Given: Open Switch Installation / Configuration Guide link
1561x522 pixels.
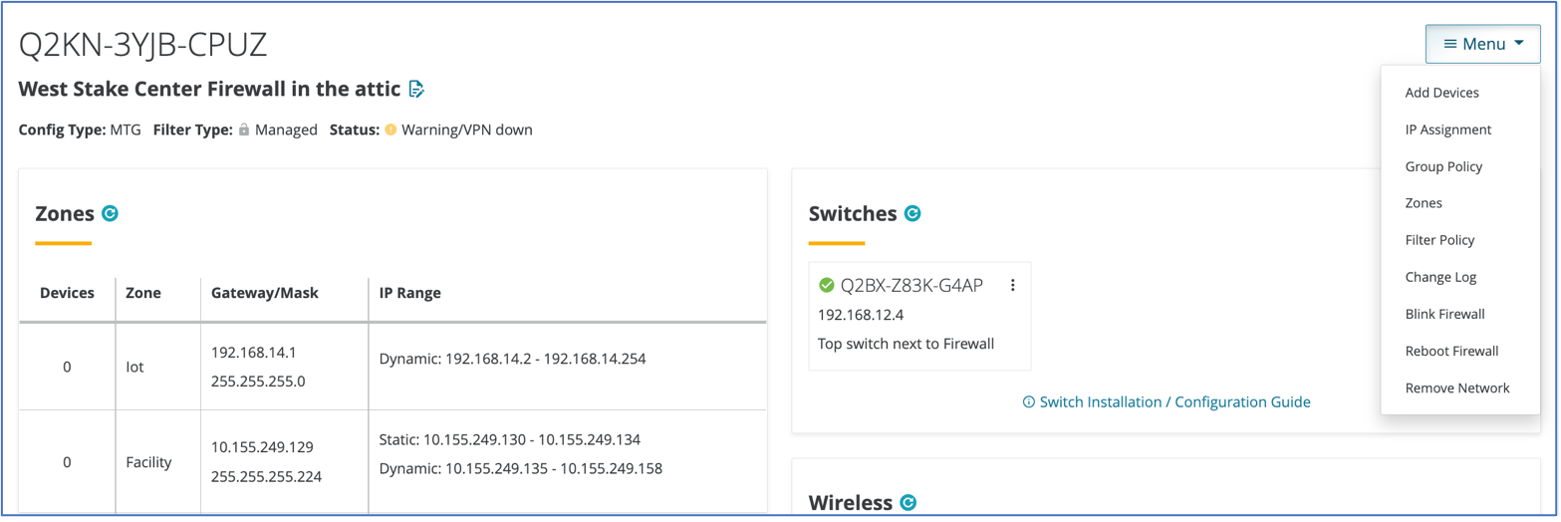Looking at the screenshot, I should click(x=1166, y=402).
